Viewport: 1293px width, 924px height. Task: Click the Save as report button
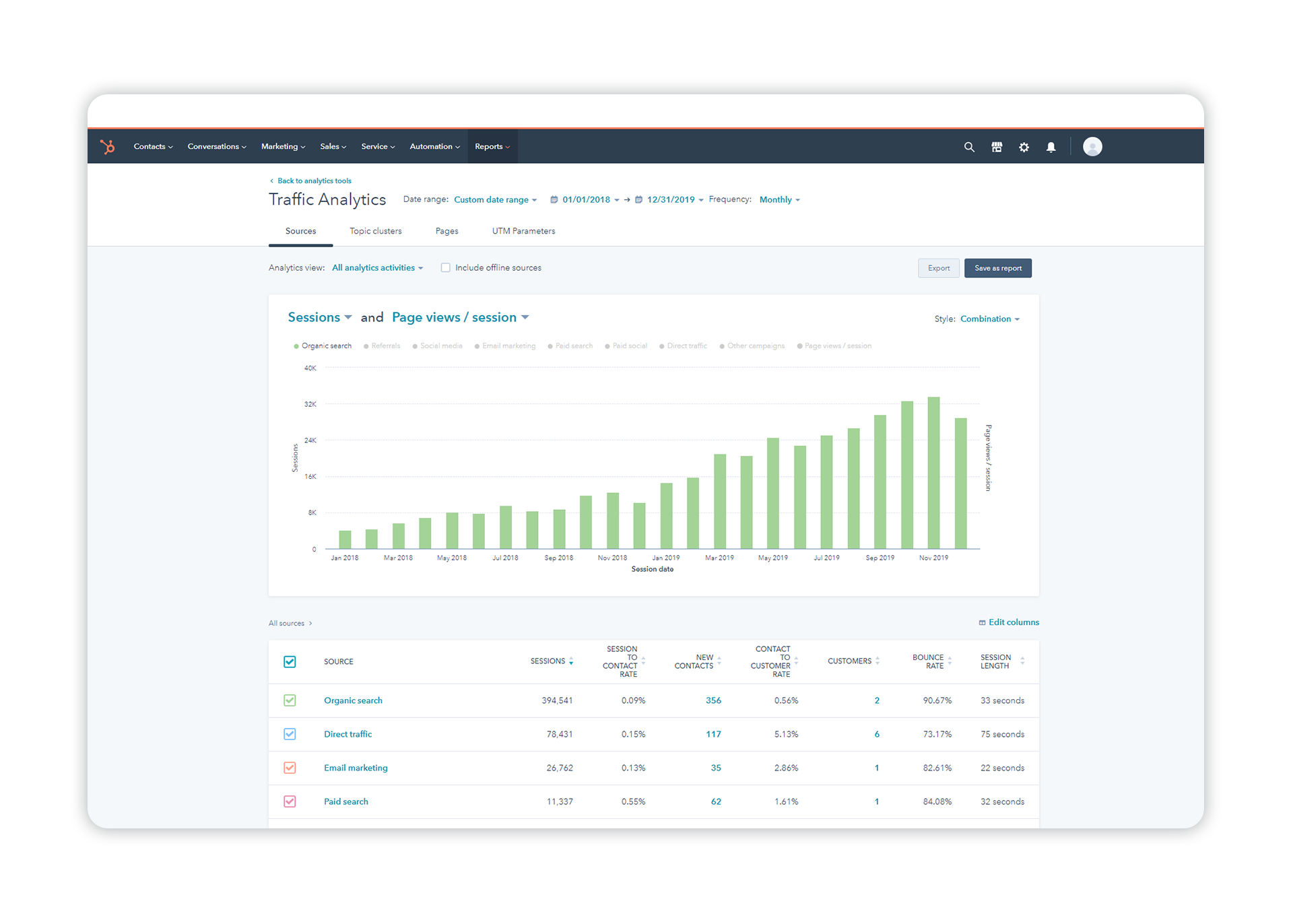tap(997, 267)
